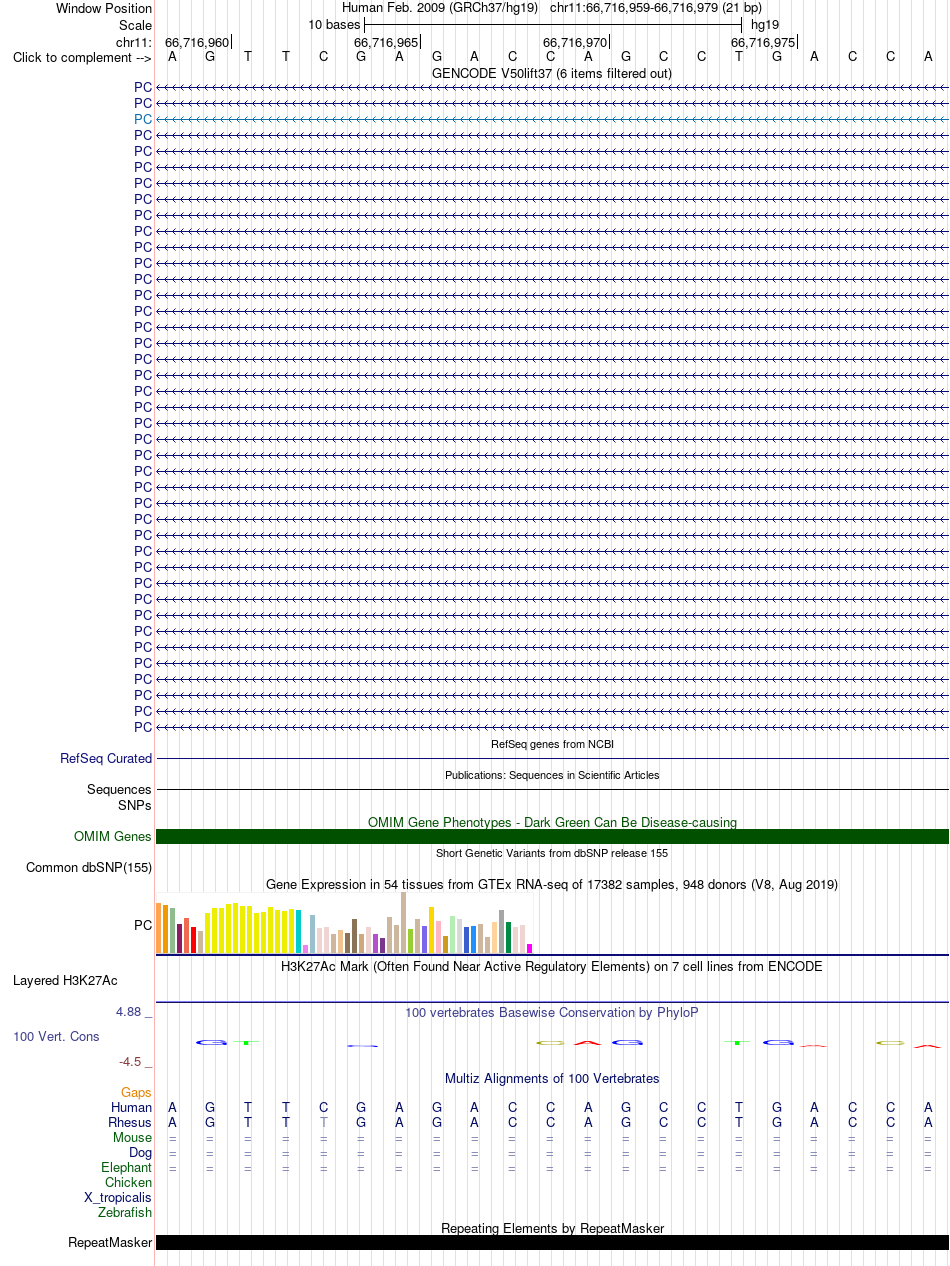Open 'RefSeq genes from NCBI' track title
Image resolution: width=950 pixels, height=1266 pixels.
click(x=552, y=744)
